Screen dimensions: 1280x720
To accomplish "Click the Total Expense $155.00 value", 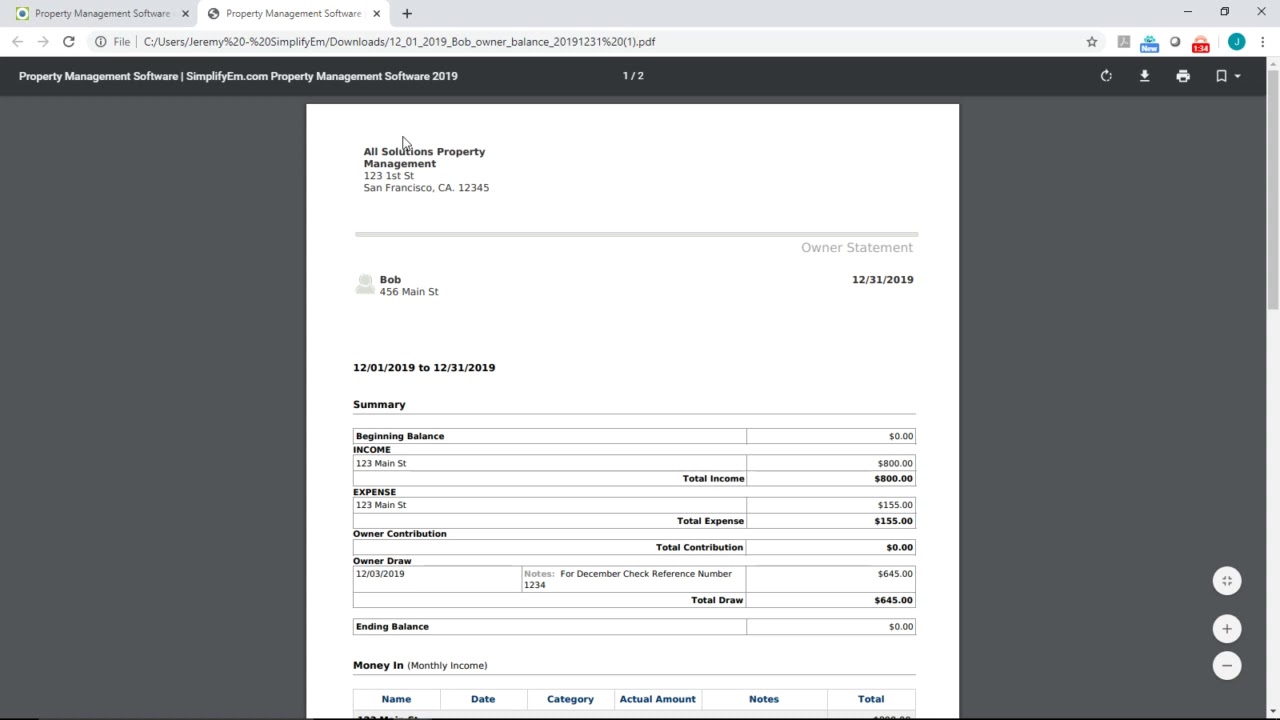I will [x=893, y=521].
